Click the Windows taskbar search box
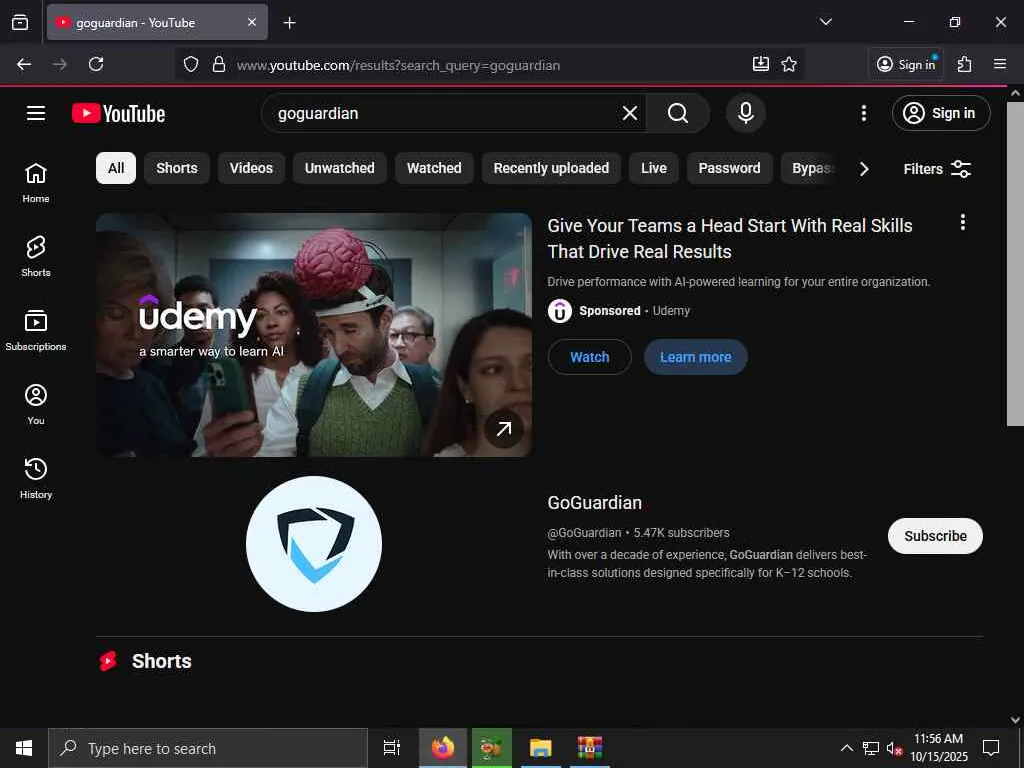 click(208, 748)
